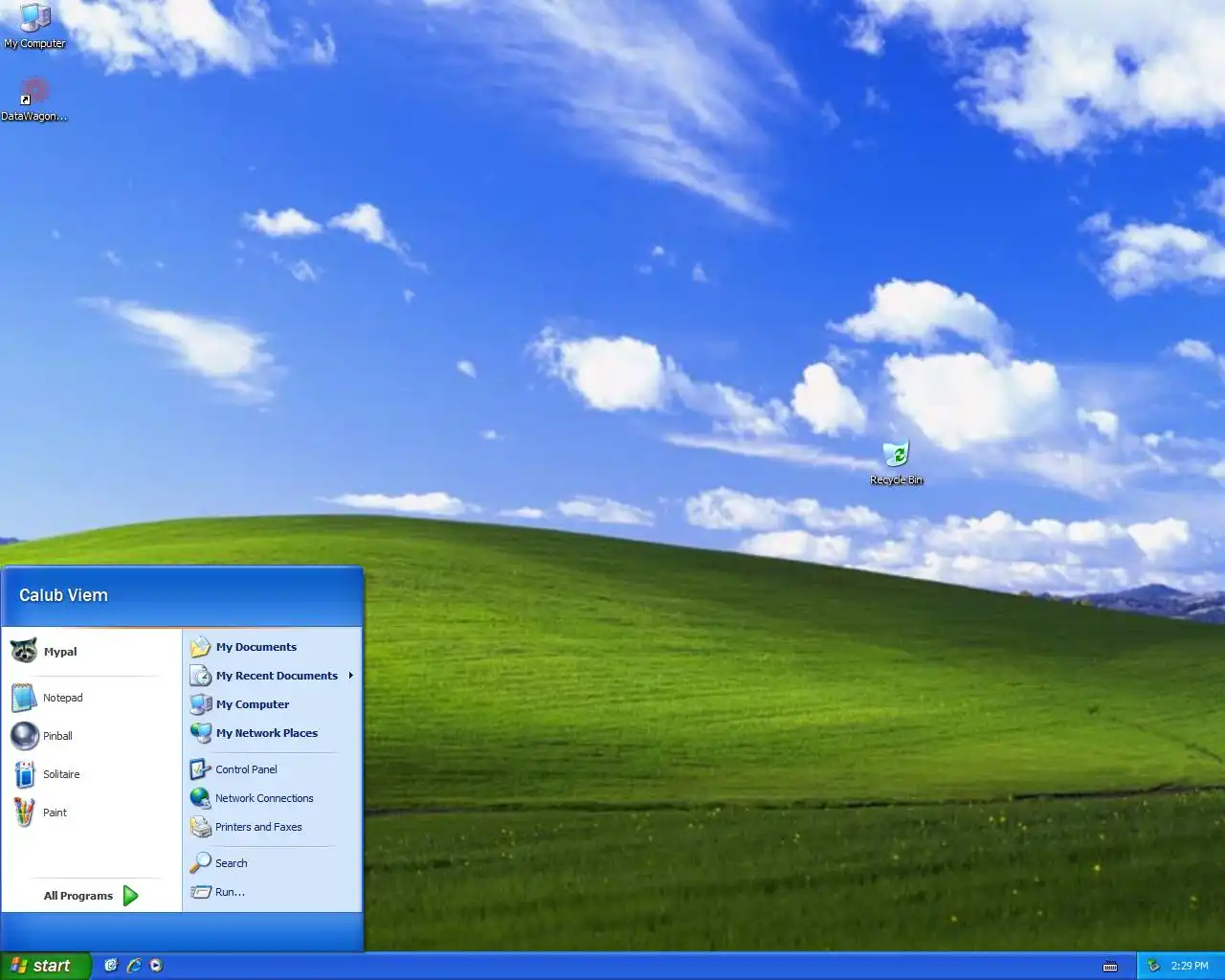Click the My Network Places globe icon
The width and height of the screenshot is (1225, 980).
point(200,733)
